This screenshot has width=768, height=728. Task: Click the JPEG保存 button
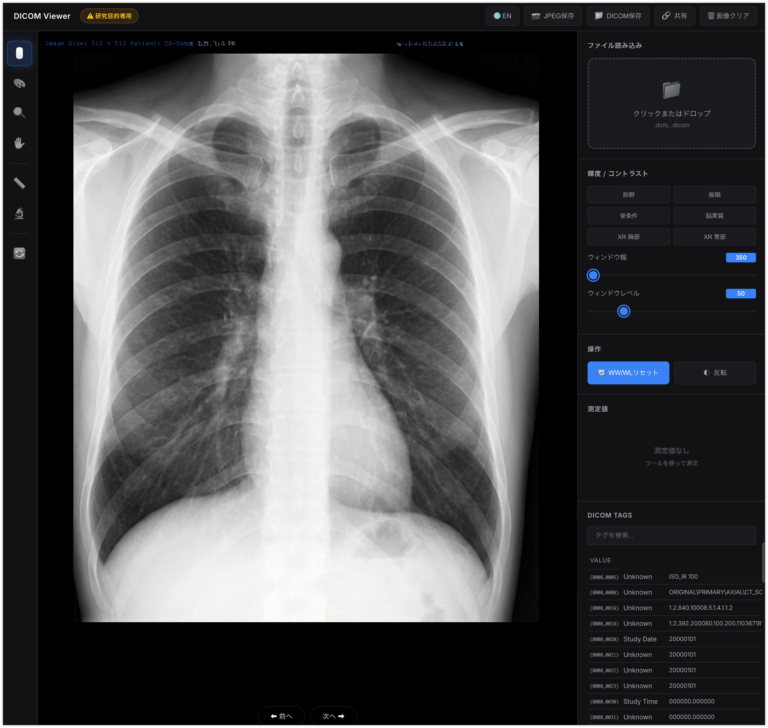pos(553,16)
